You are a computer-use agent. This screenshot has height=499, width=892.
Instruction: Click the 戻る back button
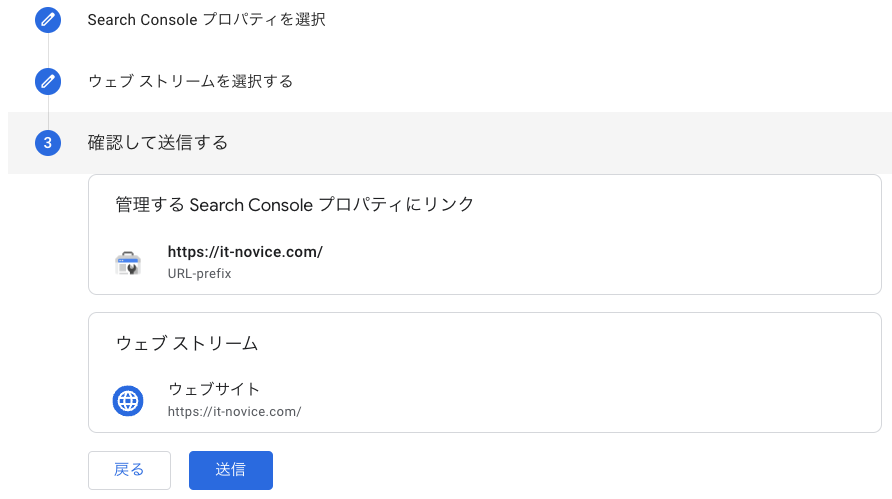pos(129,470)
